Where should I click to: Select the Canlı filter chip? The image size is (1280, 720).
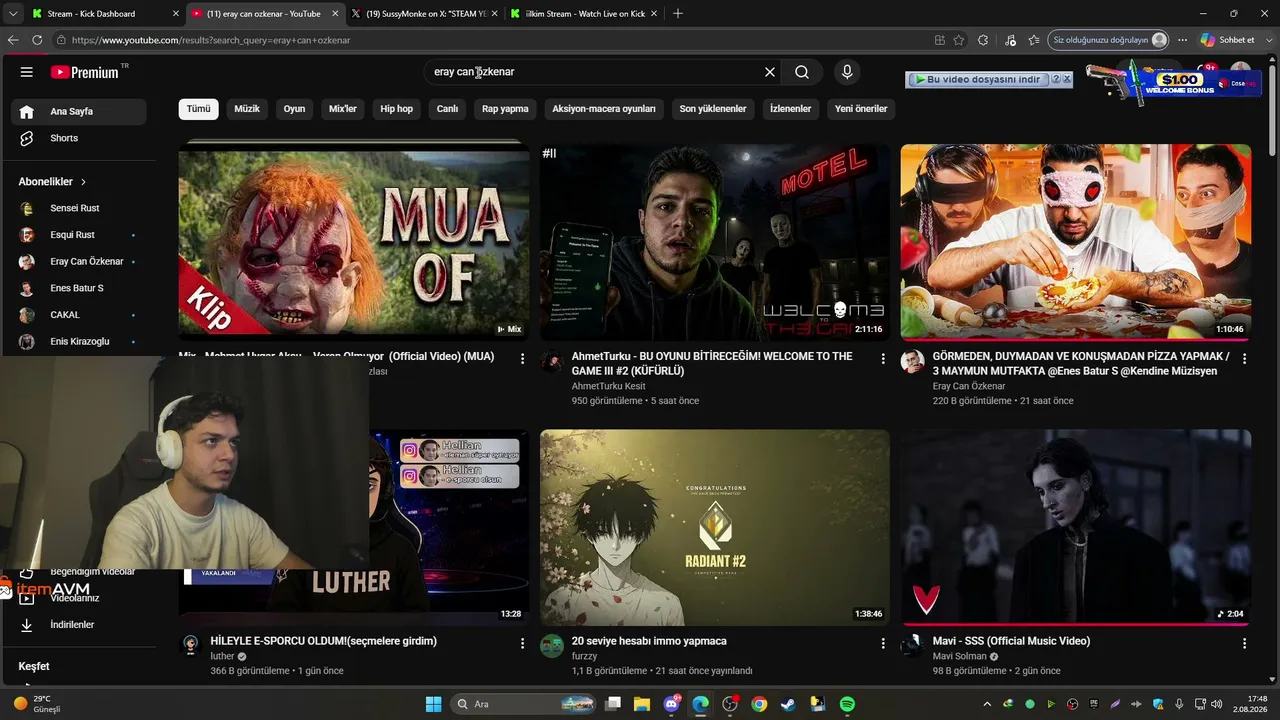[x=447, y=109]
